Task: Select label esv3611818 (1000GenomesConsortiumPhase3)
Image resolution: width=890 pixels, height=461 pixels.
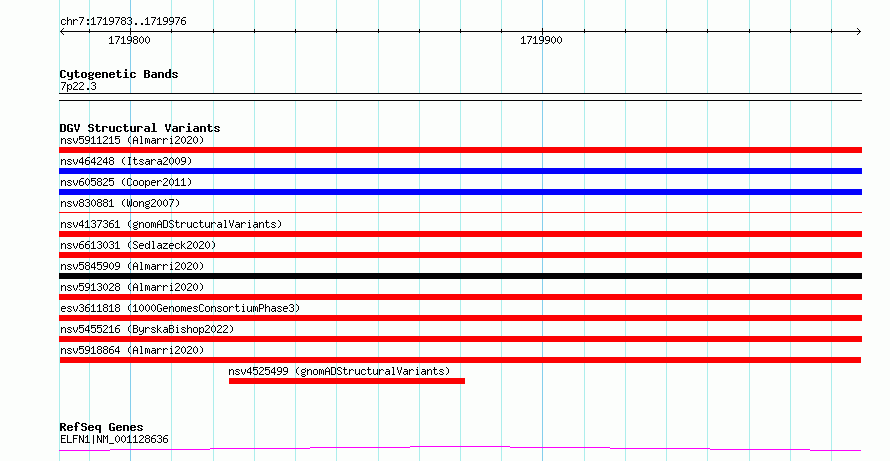Action: pyautogui.click(x=180, y=308)
